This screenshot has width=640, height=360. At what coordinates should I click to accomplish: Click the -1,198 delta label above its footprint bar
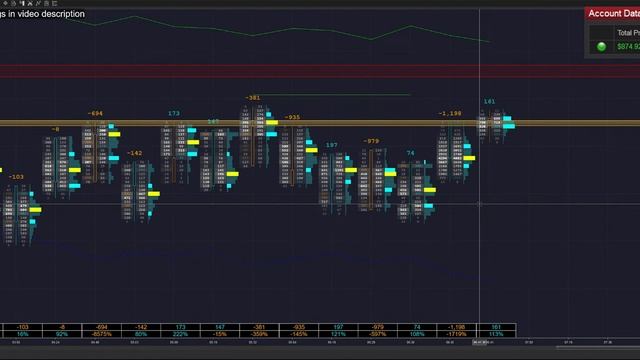tap(450, 113)
